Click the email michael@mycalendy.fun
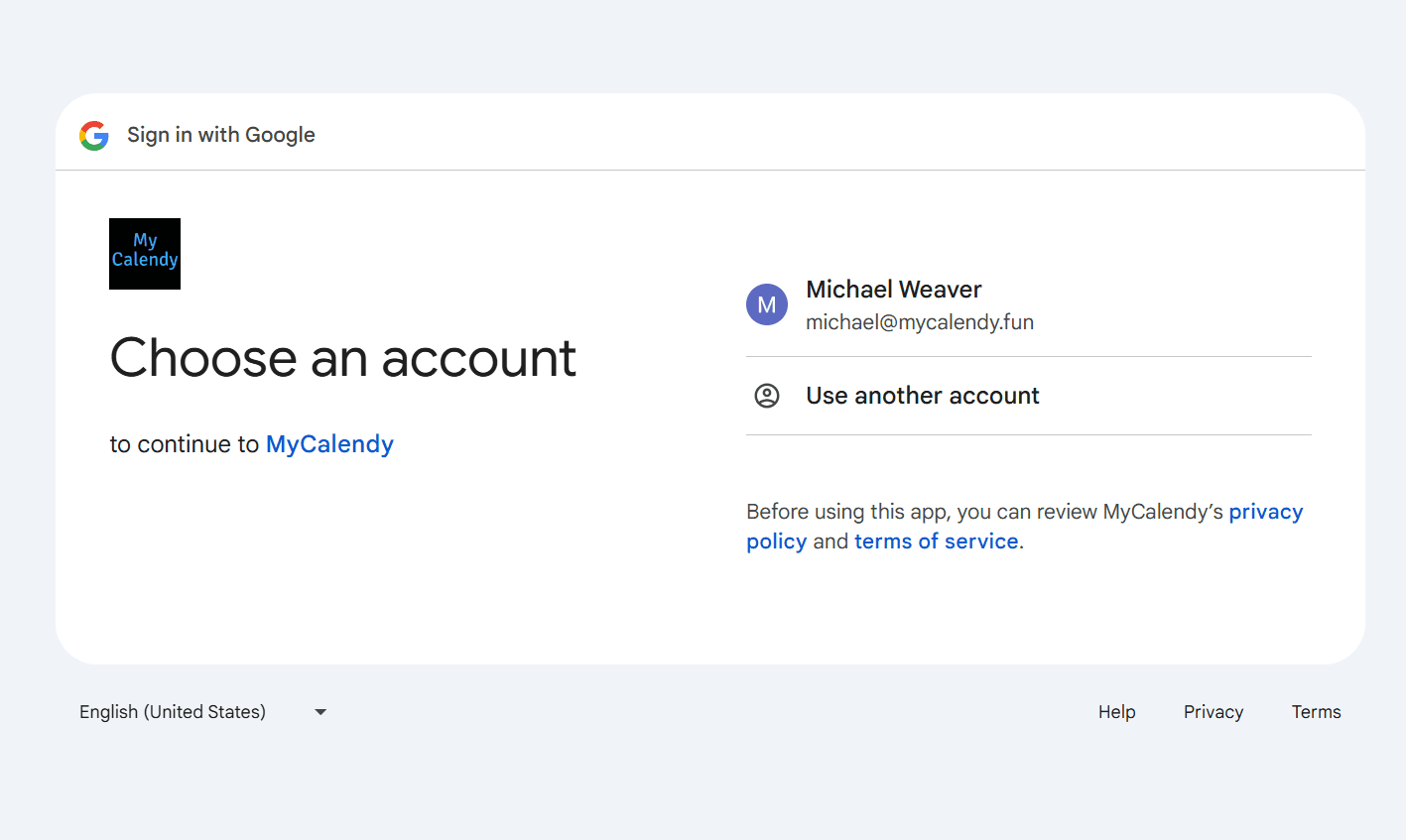1406x840 pixels. point(919,321)
